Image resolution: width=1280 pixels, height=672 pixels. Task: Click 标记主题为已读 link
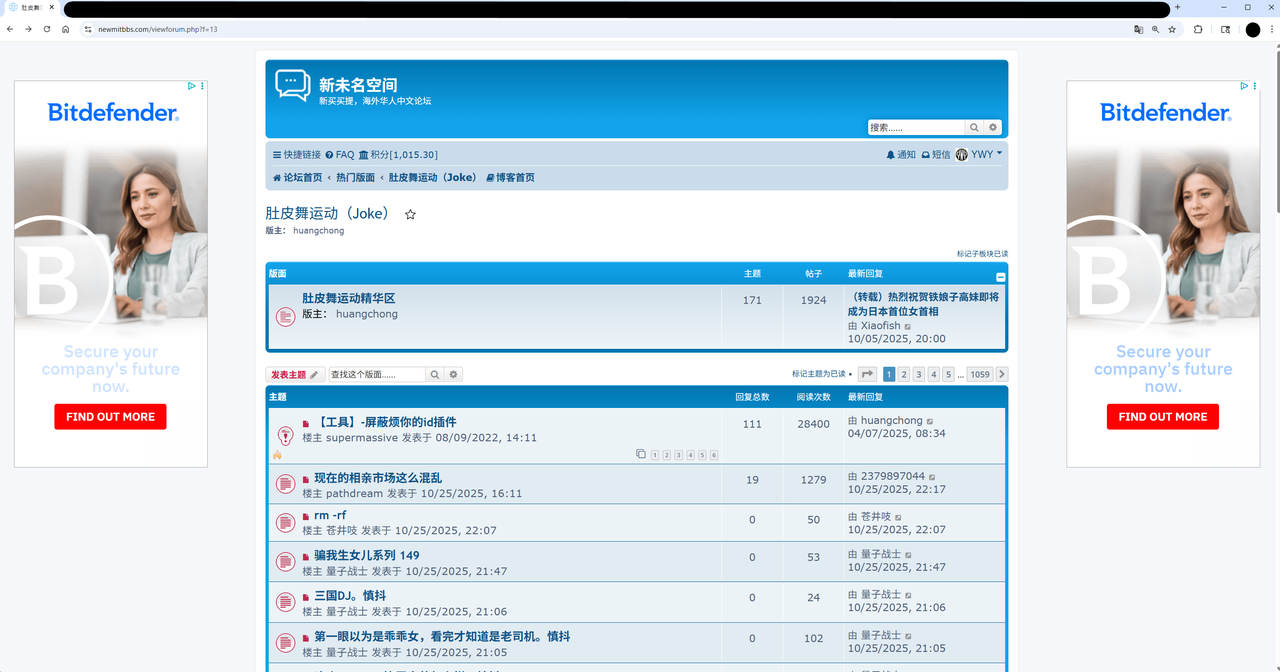[819, 374]
